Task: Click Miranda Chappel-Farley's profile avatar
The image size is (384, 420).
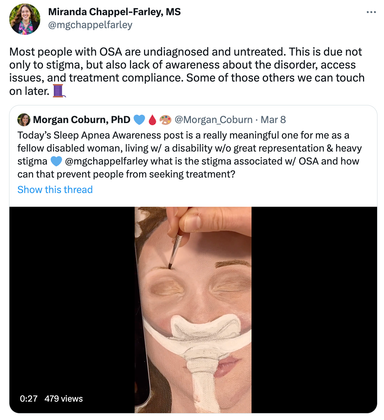Action: click(25, 19)
